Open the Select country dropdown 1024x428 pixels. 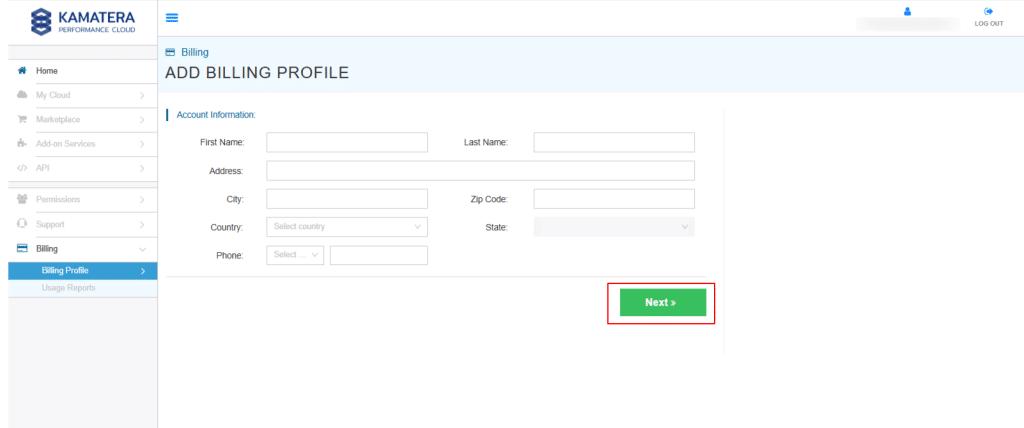347,227
